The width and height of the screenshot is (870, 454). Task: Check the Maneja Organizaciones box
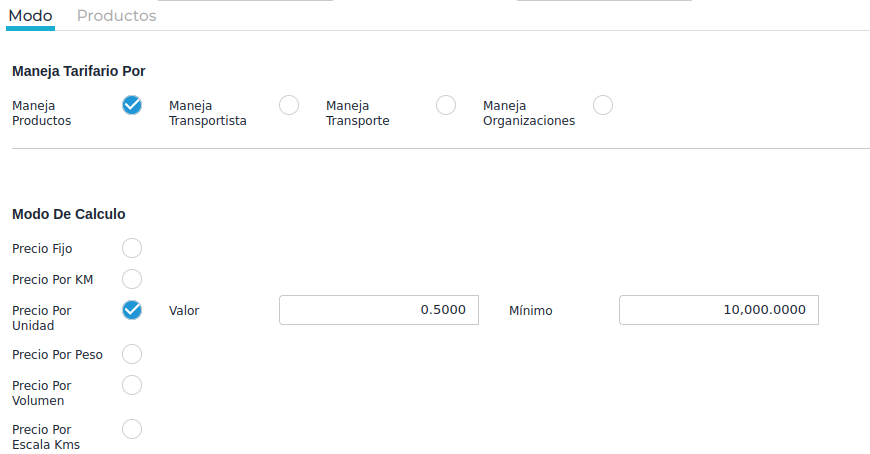[603, 105]
